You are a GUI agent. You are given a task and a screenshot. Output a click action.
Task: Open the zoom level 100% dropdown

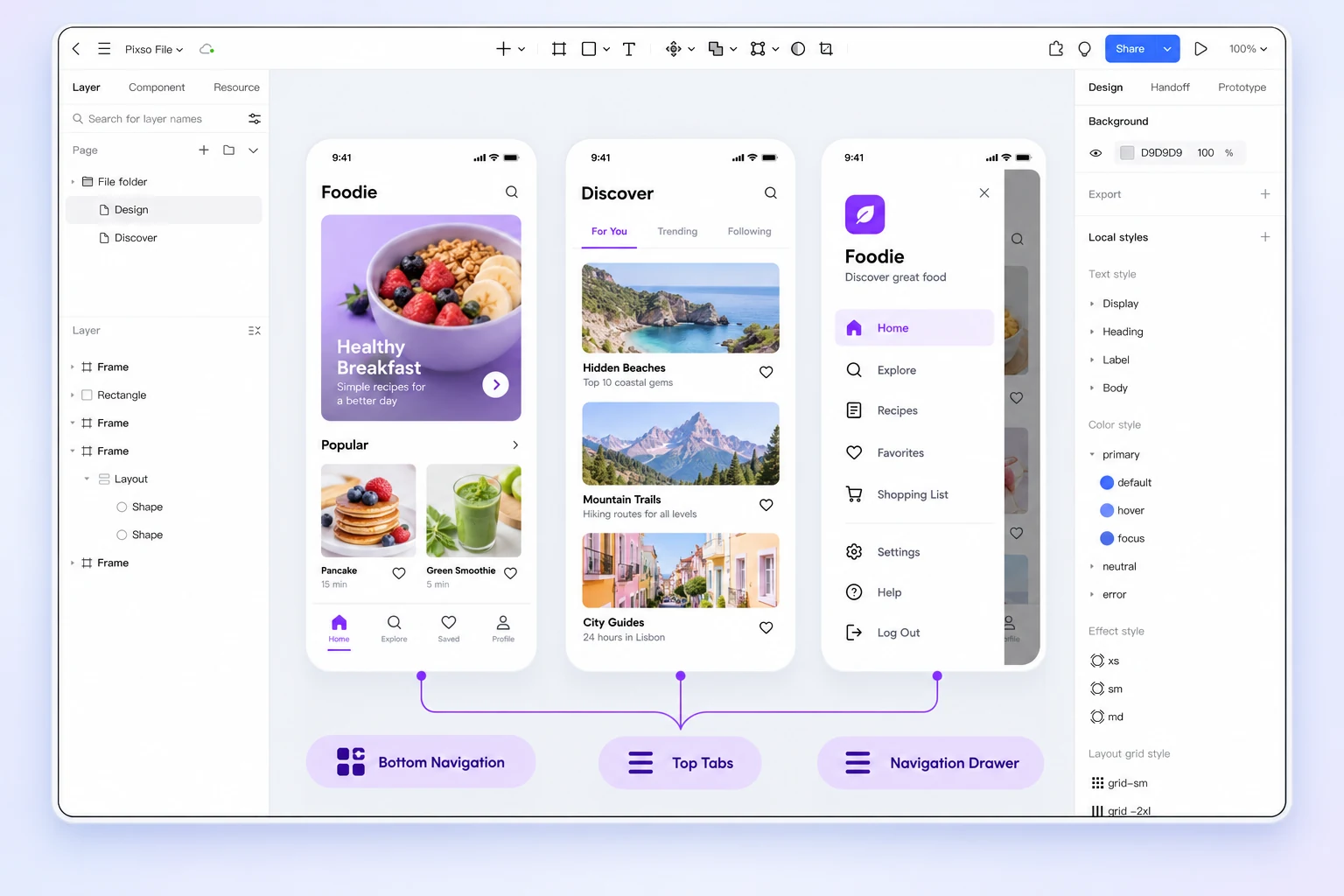click(1248, 49)
